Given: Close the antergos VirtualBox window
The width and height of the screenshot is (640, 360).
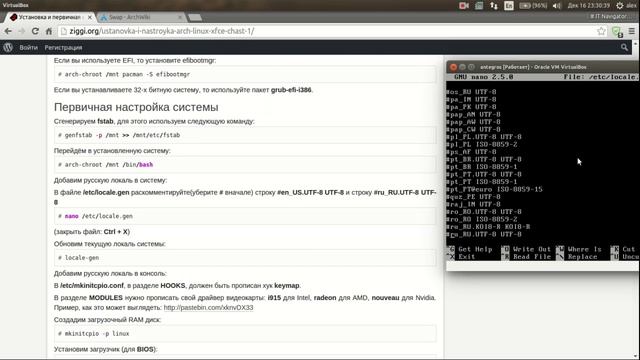Looking at the screenshot, I should (x=453, y=67).
